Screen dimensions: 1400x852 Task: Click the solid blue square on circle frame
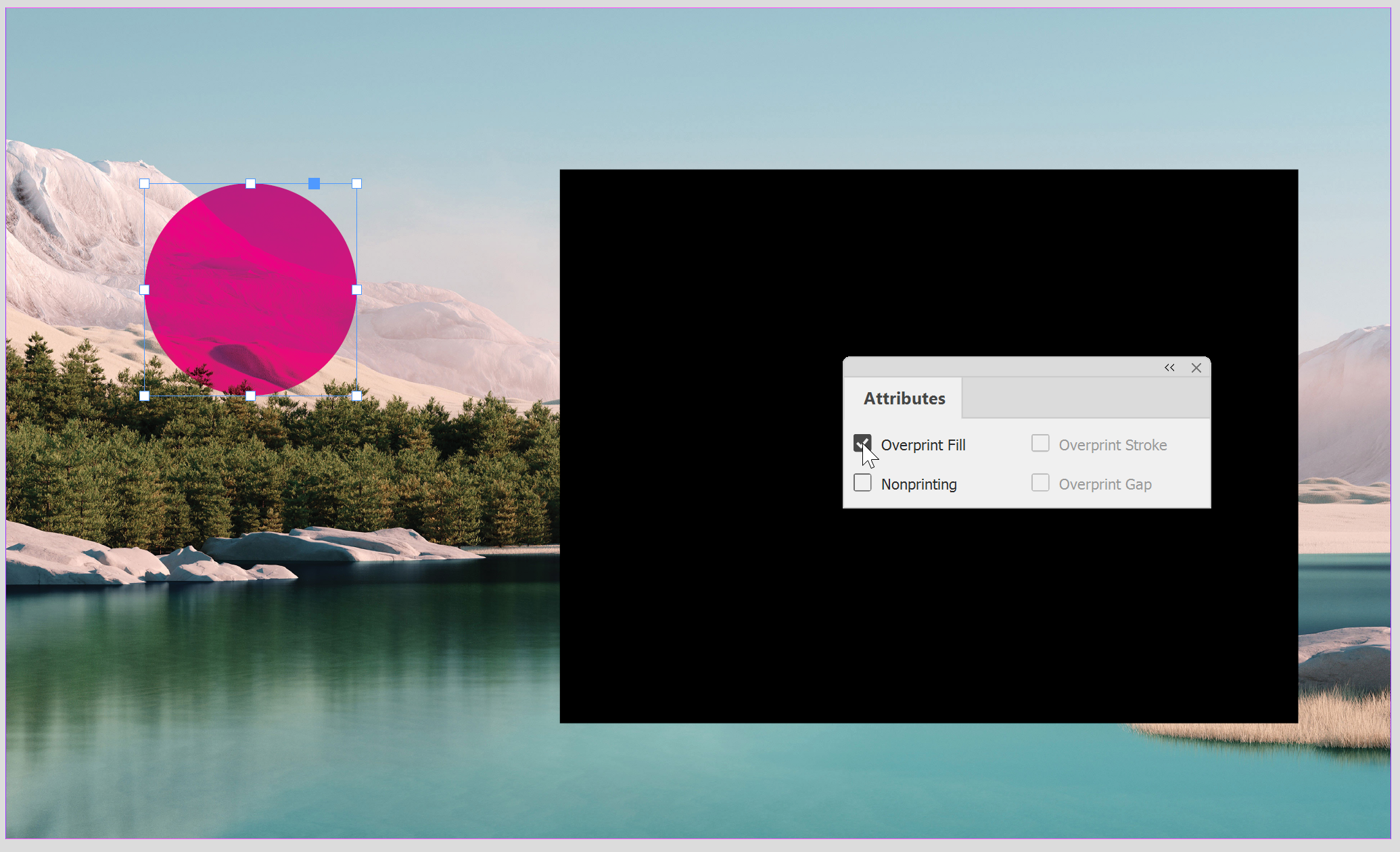314,183
